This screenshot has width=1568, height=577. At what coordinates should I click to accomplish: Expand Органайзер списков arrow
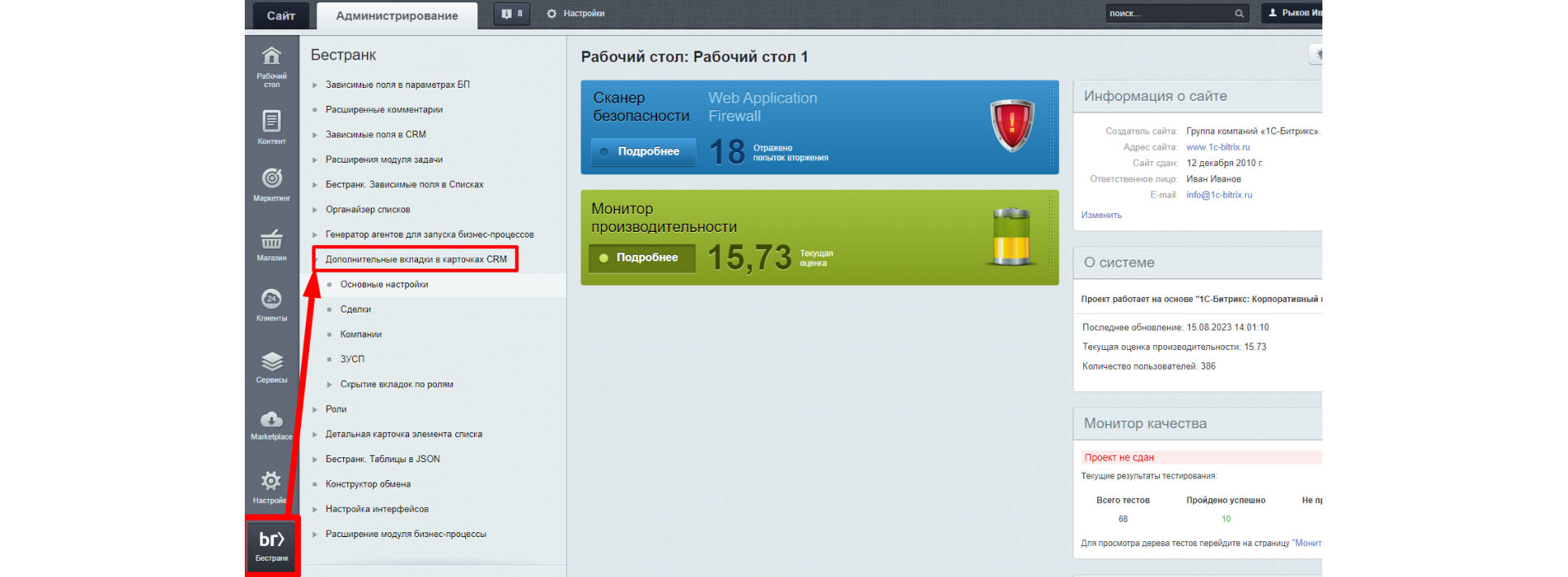click(x=315, y=210)
